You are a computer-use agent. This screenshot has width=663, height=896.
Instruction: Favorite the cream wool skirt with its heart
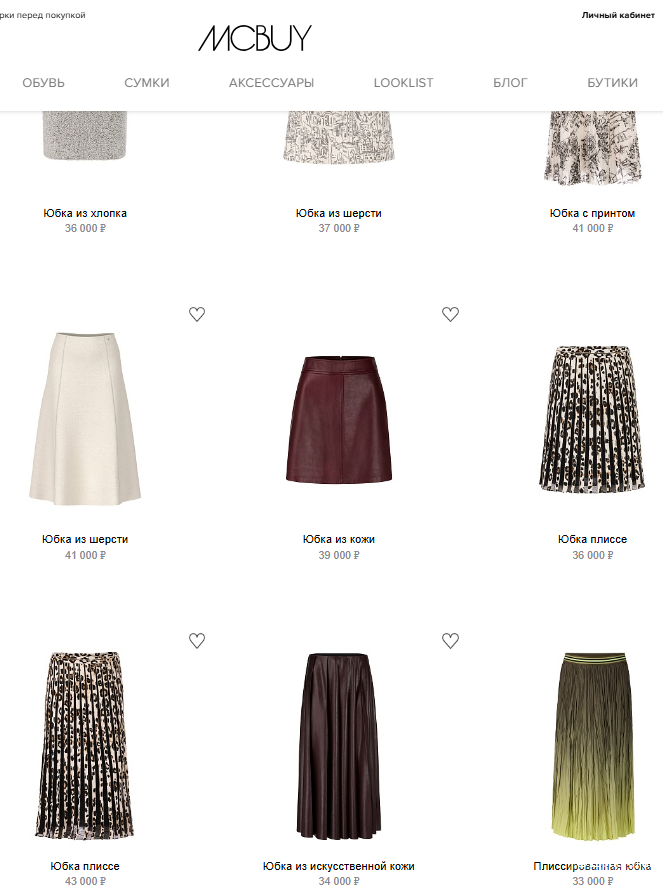click(x=197, y=314)
